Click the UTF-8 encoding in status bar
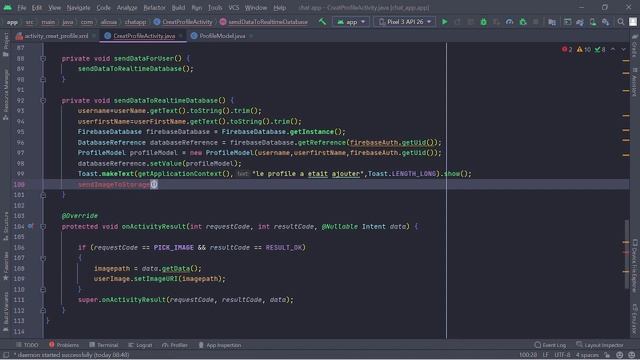This screenshot has width=640, height=360. (562, 355)
